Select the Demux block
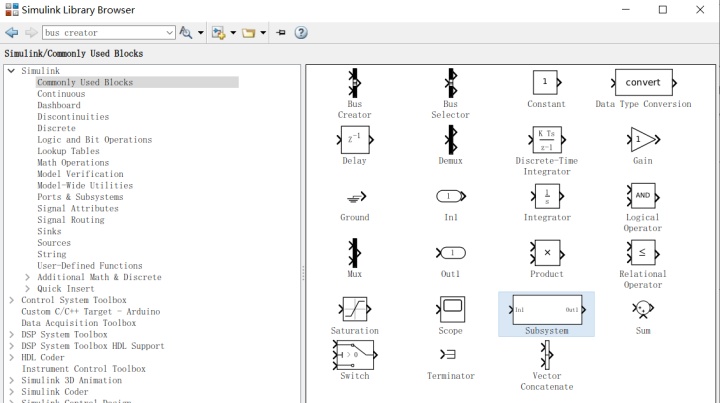This screenshot has width=720, height=403. click(450, 140)
